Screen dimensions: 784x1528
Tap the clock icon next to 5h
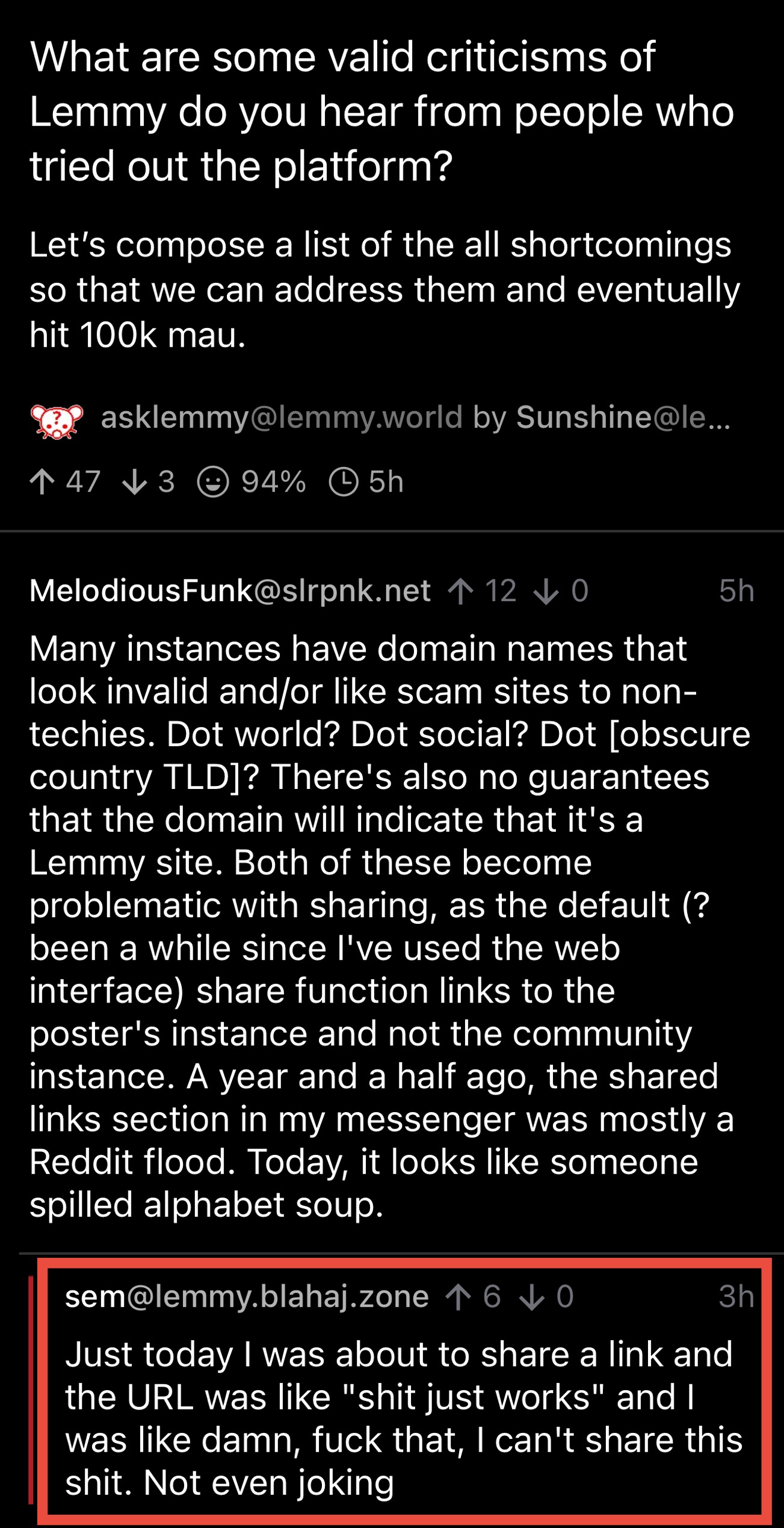[344, 482]
